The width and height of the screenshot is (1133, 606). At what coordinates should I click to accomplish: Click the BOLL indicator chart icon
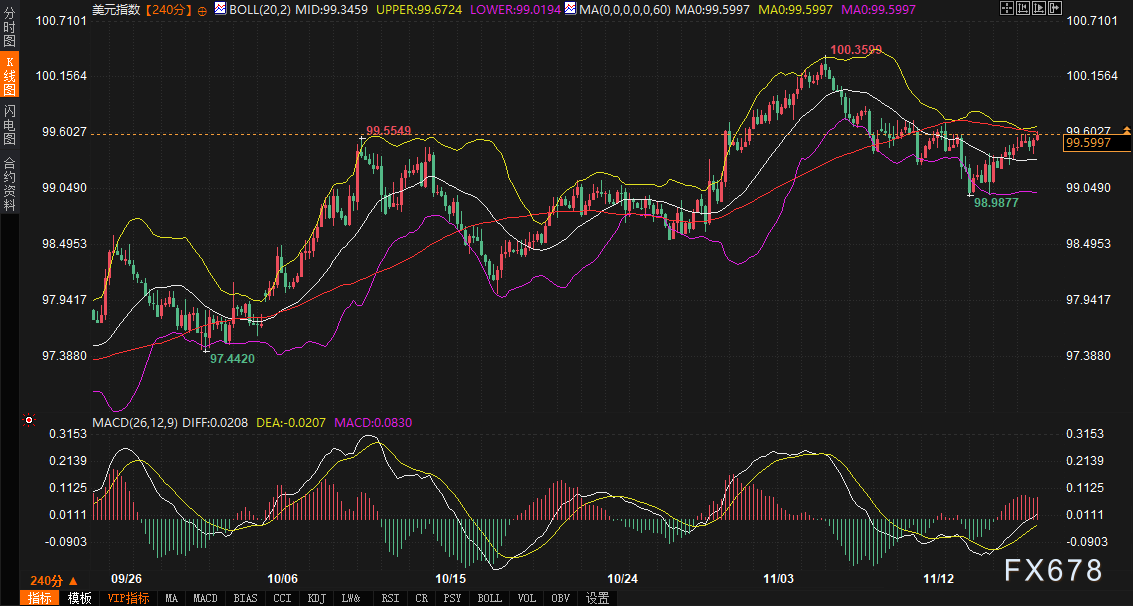pyautogui.click(x=220, y=9)
